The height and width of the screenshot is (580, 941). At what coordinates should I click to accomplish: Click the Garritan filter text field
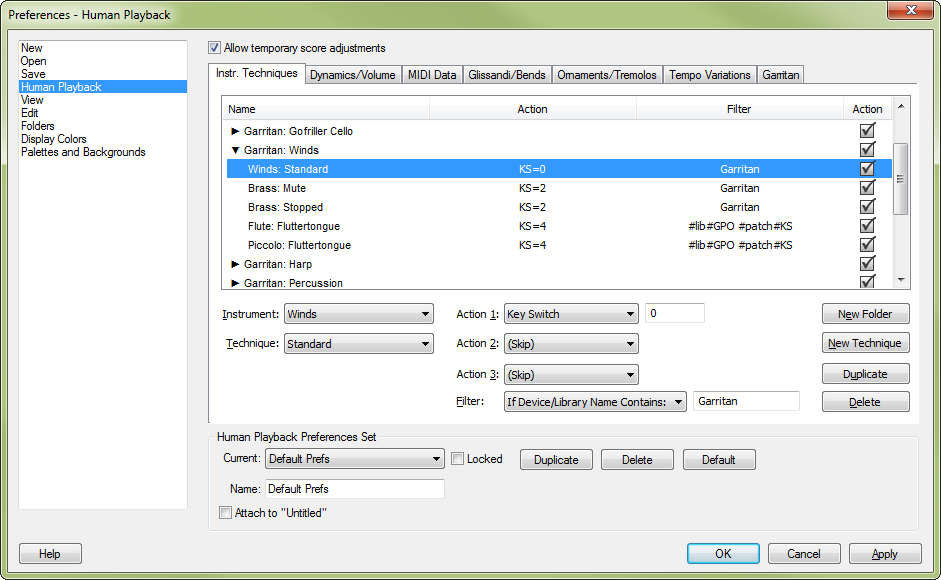point(745,401)
